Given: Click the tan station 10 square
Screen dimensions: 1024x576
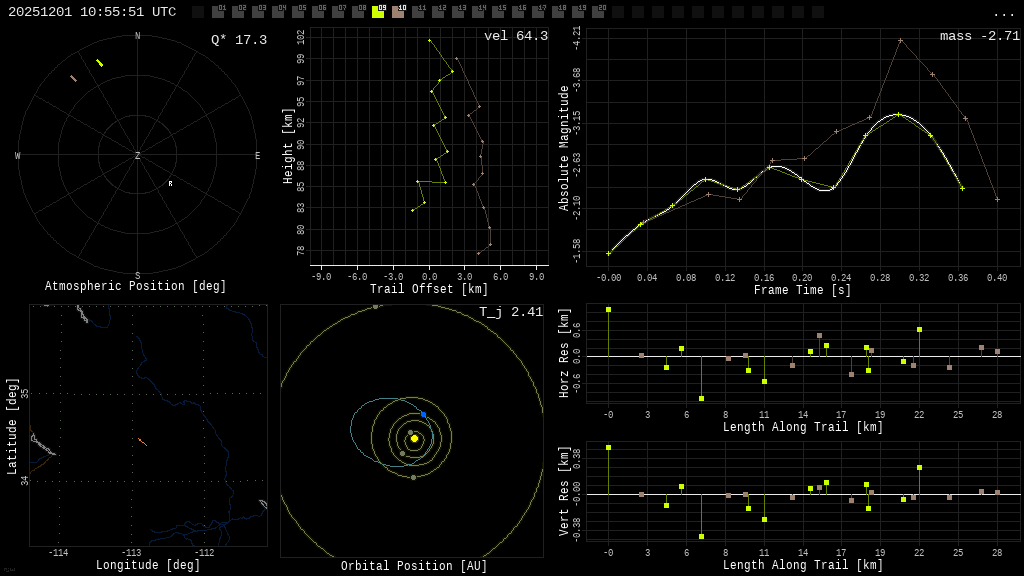Looking at the screenshot, I should [398, 12].
